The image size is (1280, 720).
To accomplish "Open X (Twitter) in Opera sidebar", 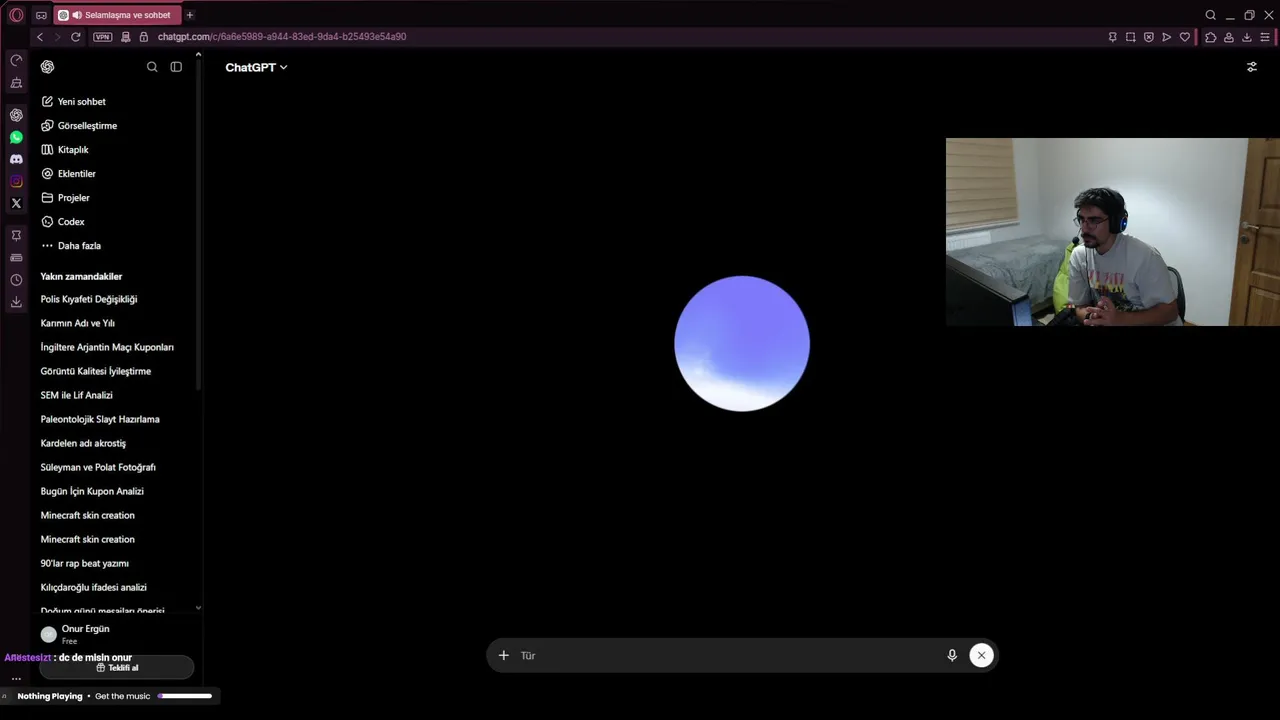I will (16, 203).
